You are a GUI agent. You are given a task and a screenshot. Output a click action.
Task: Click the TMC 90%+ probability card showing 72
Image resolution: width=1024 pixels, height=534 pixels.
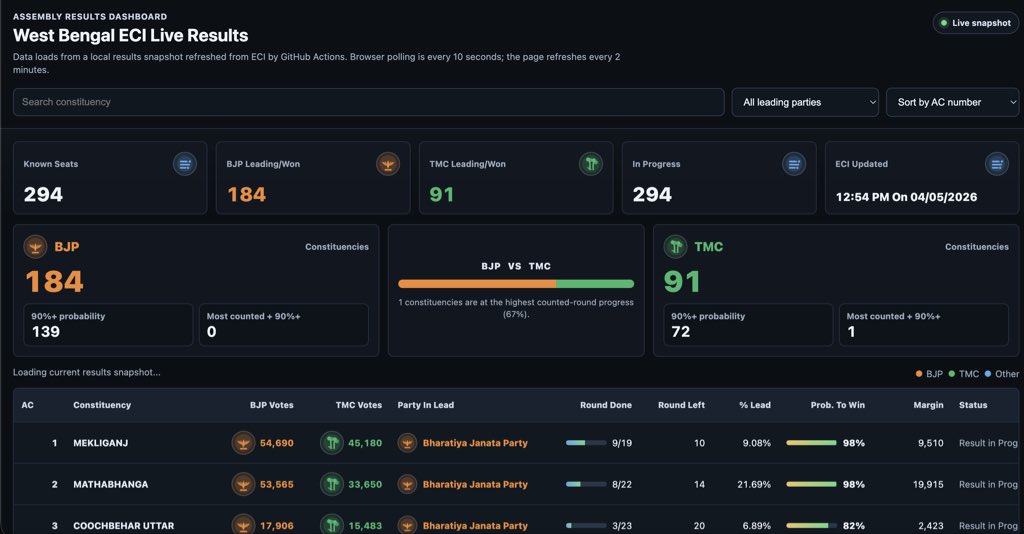[x=748, y=324]
